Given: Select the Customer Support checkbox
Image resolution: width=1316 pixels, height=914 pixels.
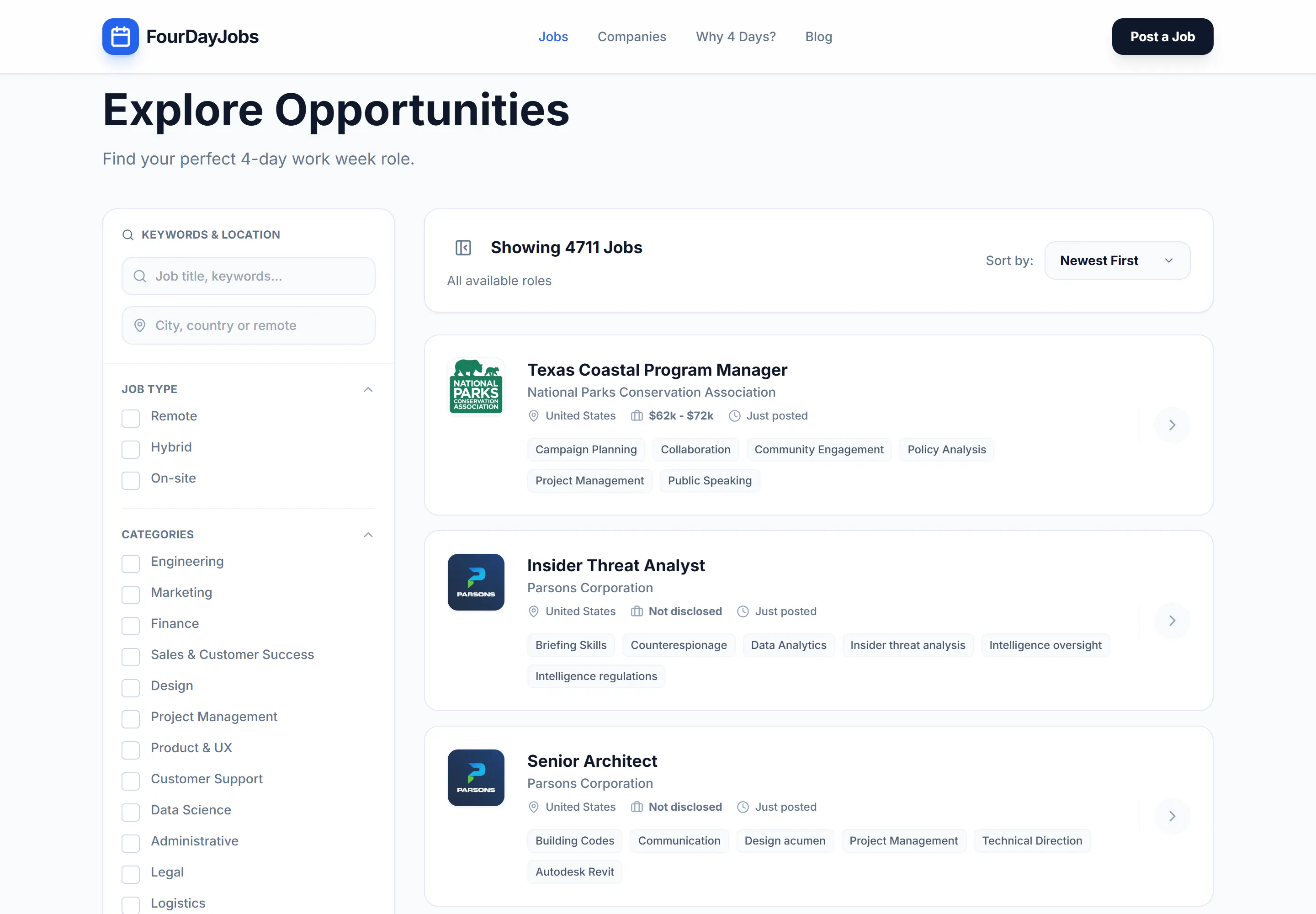Looking at the screenshot, I should tap(131, 781).
